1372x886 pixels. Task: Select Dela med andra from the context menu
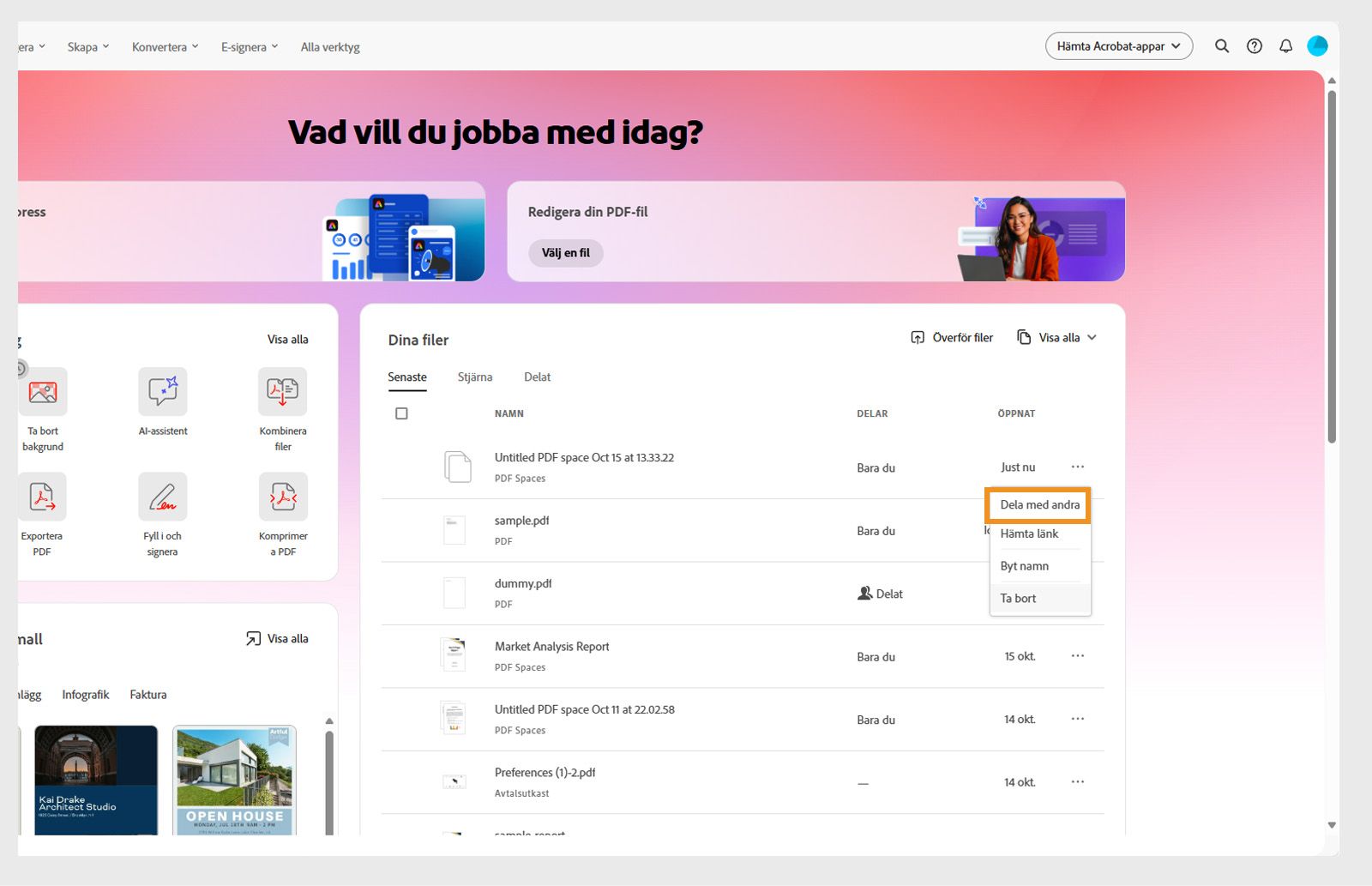point(1038,505)
